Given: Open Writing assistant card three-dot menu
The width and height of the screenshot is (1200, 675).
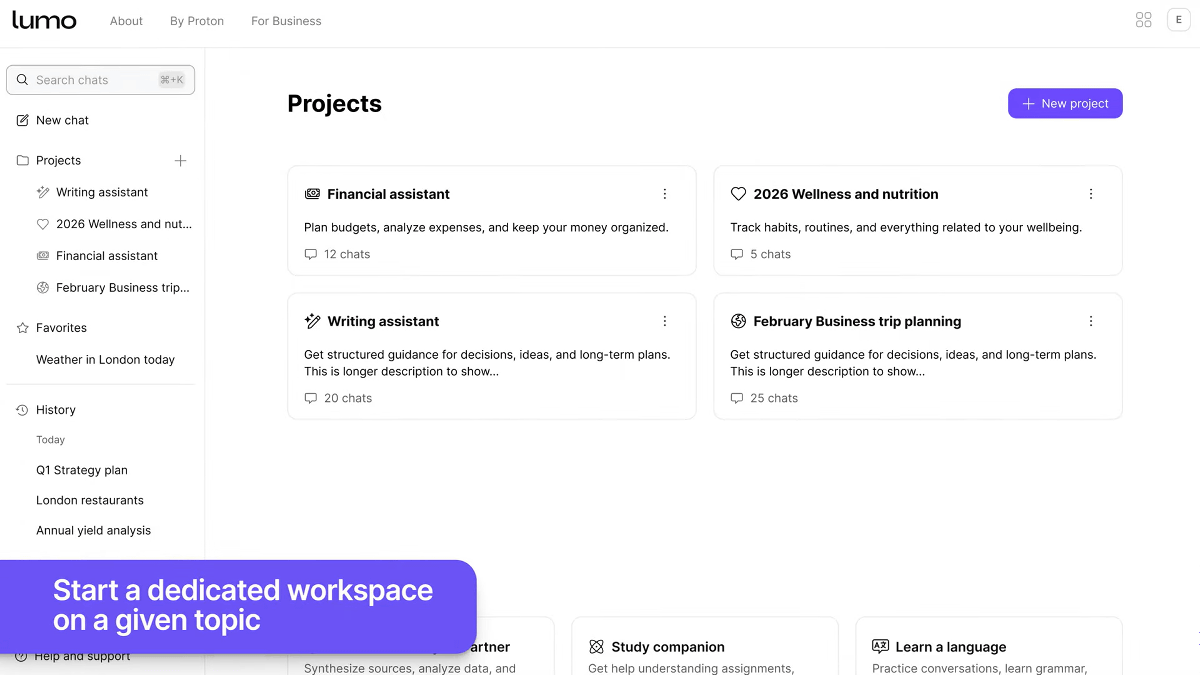Looking at the screenshot, I should (x=665, y=321).
